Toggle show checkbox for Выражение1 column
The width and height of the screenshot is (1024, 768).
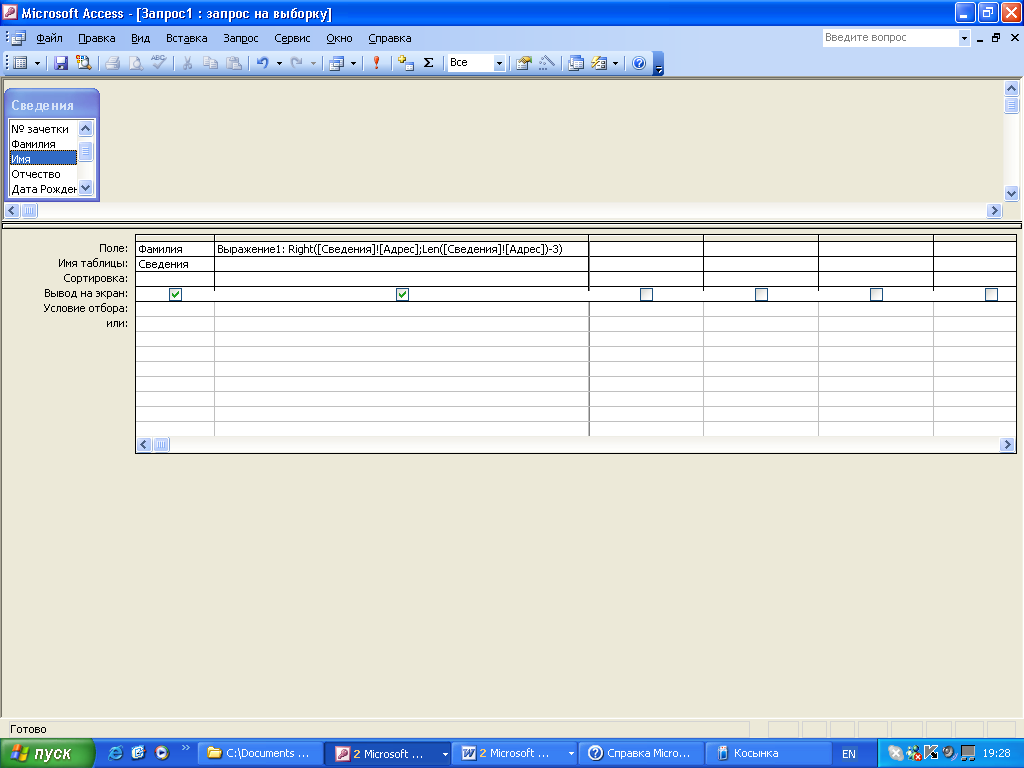click(402, 295)
